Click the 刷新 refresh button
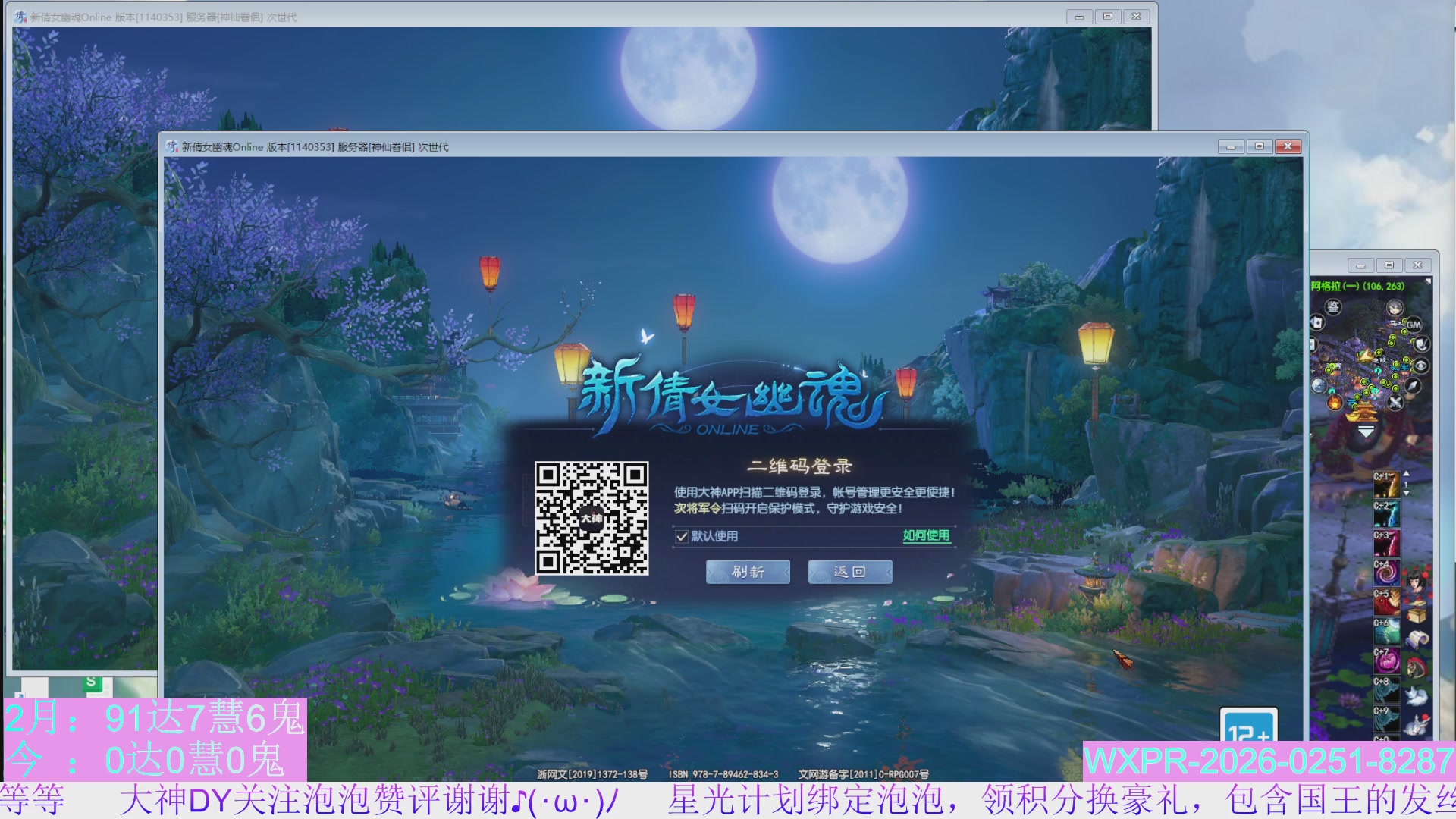 pos(747,572)
